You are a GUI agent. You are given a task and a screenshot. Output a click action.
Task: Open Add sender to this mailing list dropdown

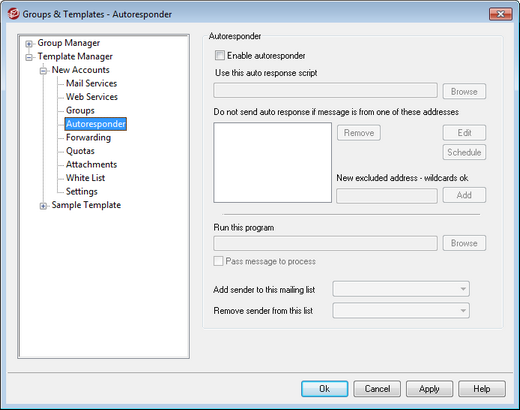[x=401, y=289]
